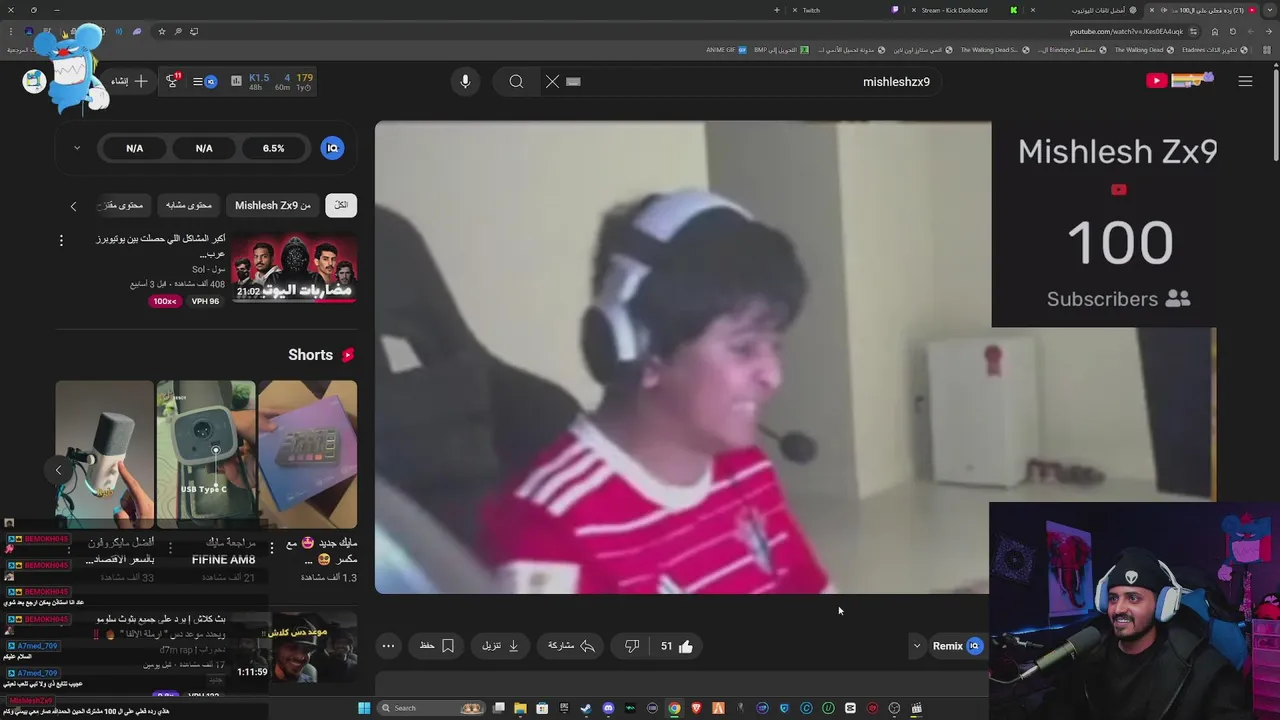Open the 1:11:59 video thumbnail
Screen dimensions: 1280x720
[x=294, y=648]
